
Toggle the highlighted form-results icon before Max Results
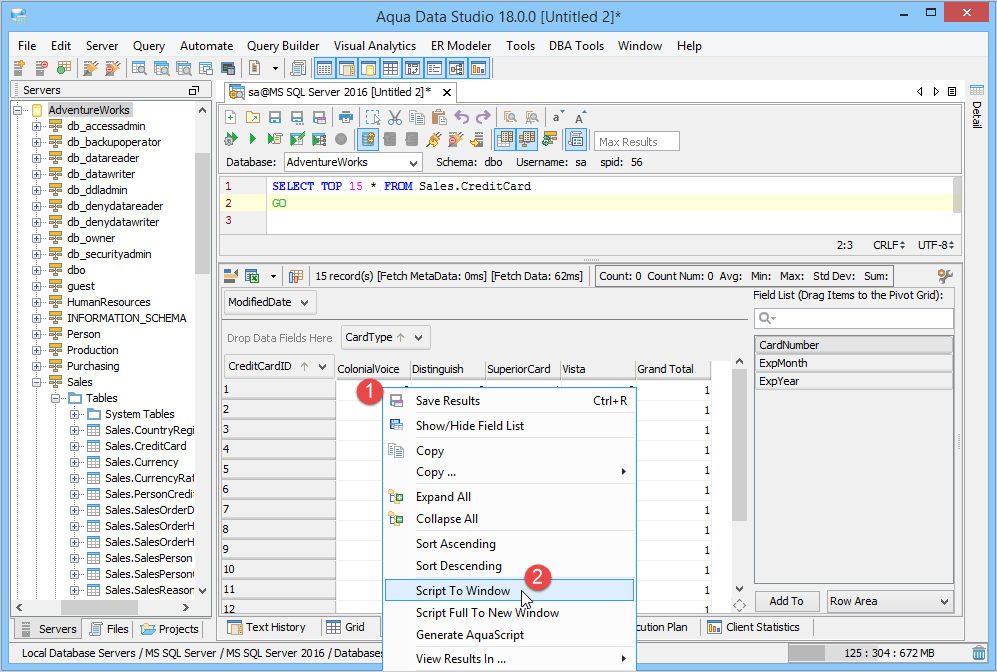[x=576, y=139]
